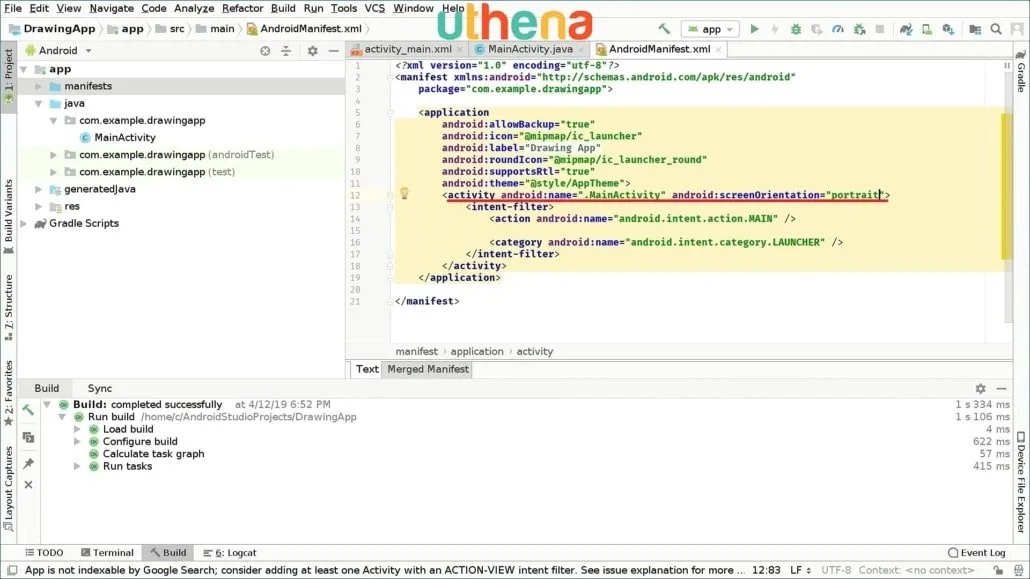Click the toggle view icon in Build panel
The width and height of the screenshot is (1030, 579).
[x=28, y=437]
